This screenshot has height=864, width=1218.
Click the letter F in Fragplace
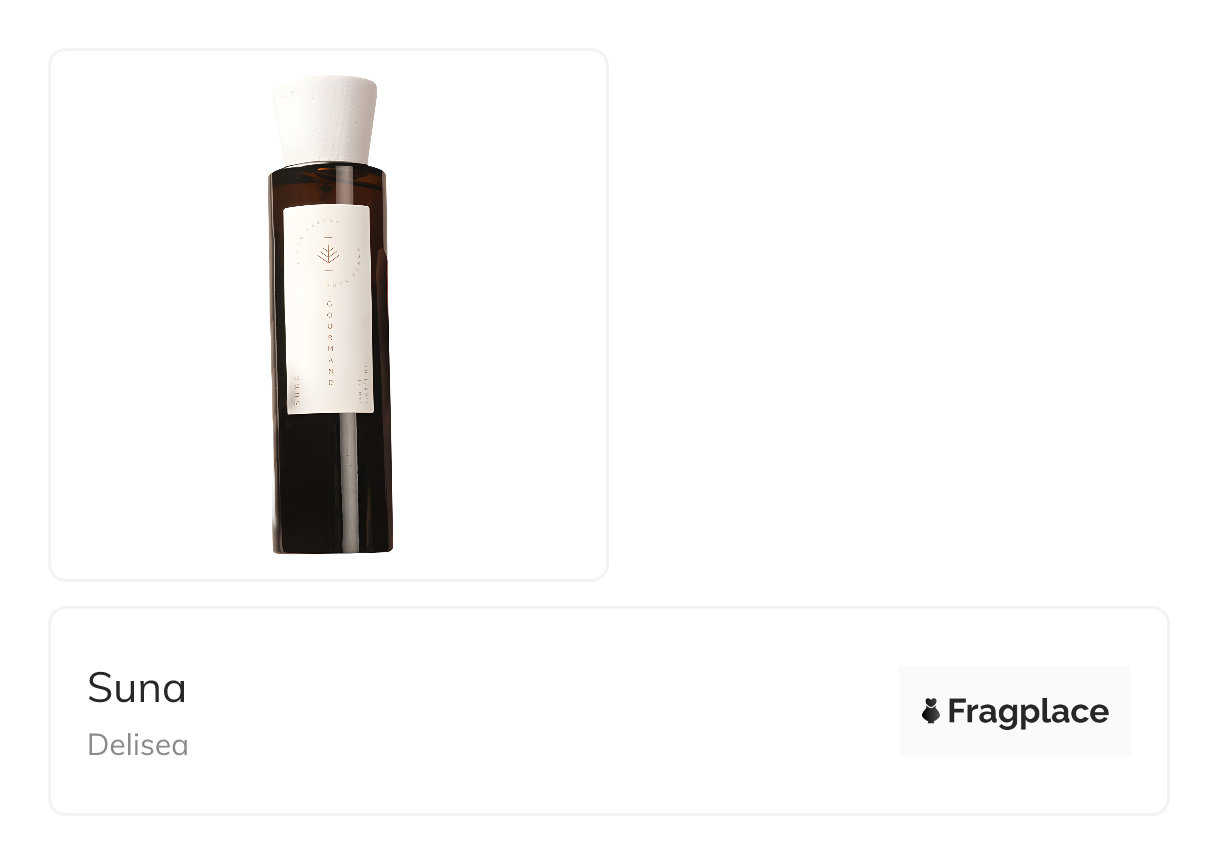(x=957, y=711)
